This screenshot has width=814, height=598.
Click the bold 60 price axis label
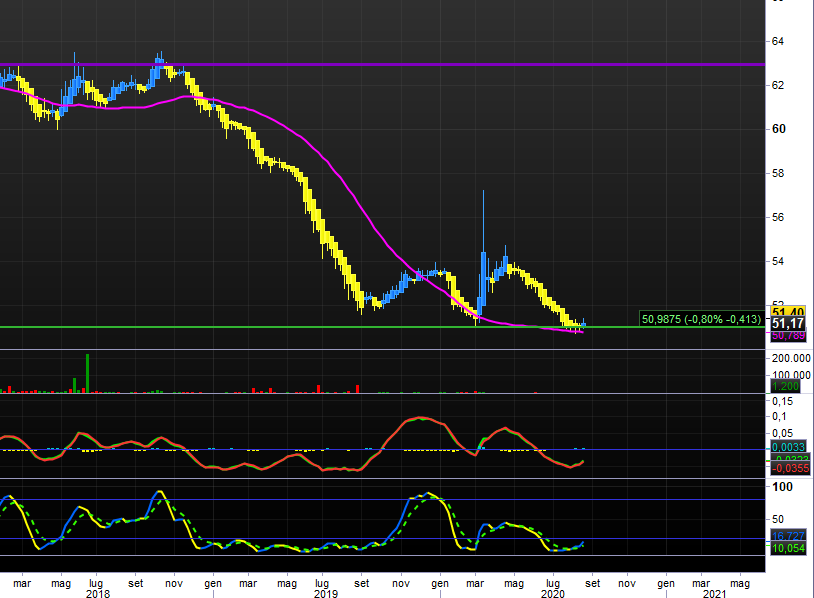point(779,129)
